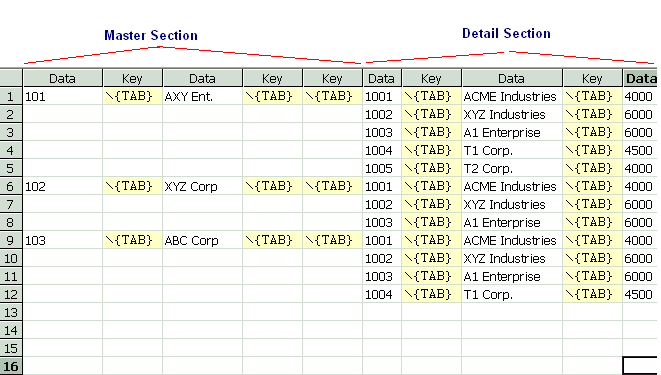This screenshot has height=375, width=661.
Task: Click the T1 Corp. cell in row 4
Action: 512,150
